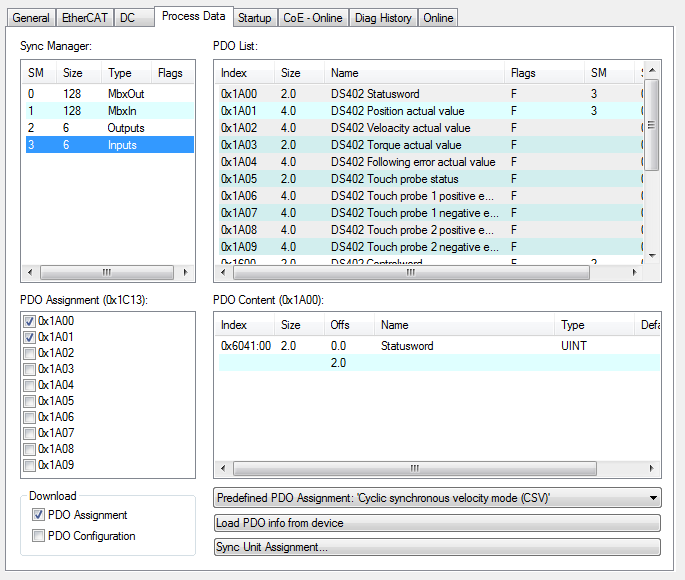The width and height of the screenshot is (685, 580).
Task: Enable the Download PDO Configuration checkbox
Action: (38, 535)
